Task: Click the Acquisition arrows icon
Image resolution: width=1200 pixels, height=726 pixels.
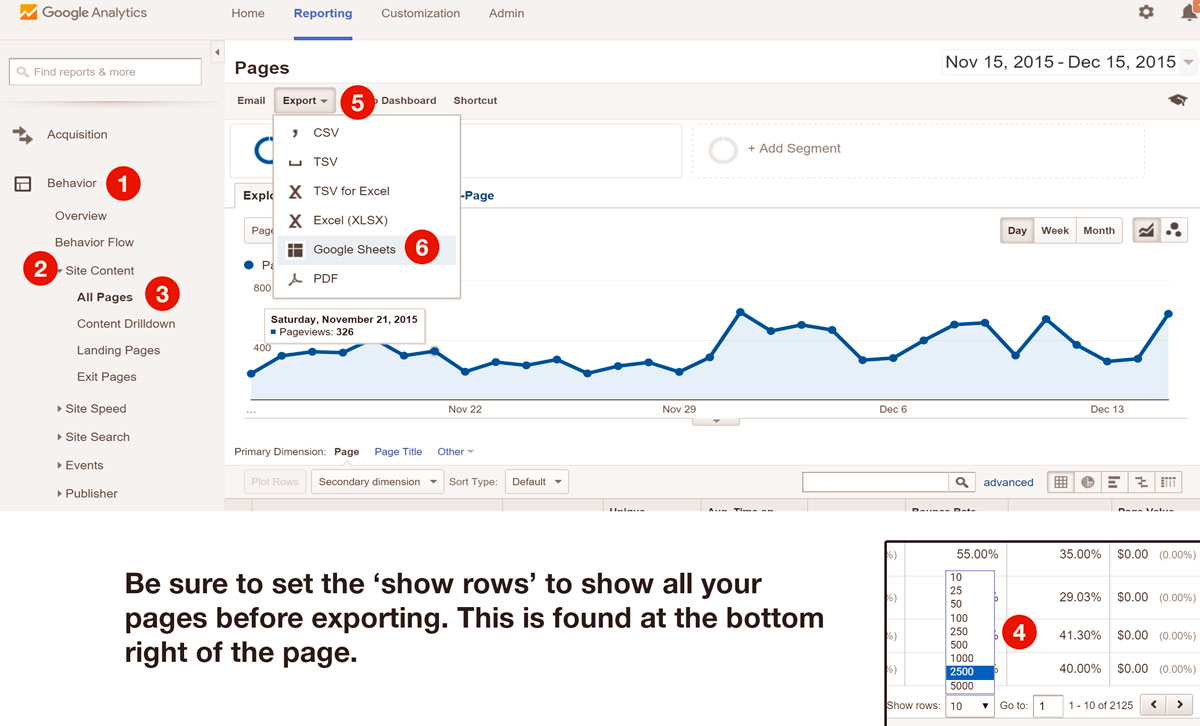Action: (22, 134)
